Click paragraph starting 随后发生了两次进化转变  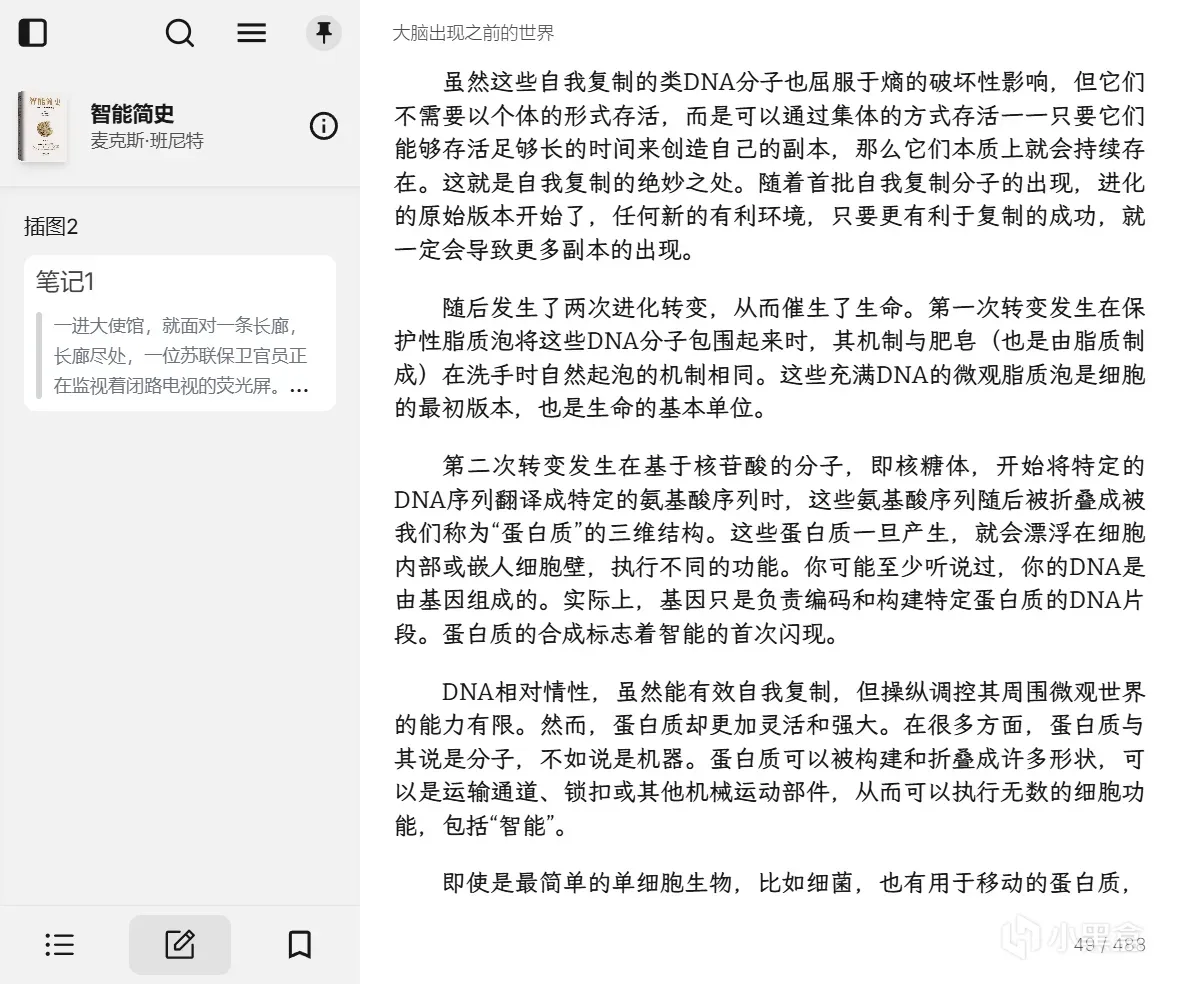[x=769, y=358]
